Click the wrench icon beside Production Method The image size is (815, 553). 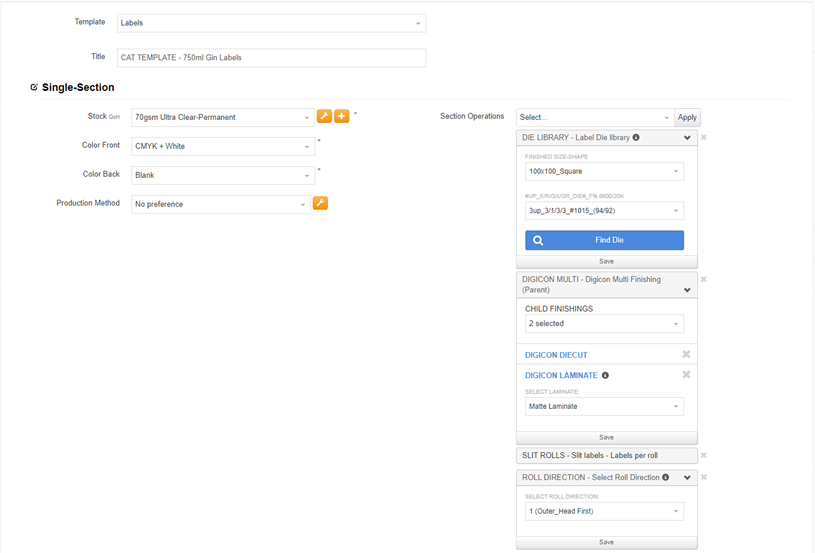coord(320,203)
